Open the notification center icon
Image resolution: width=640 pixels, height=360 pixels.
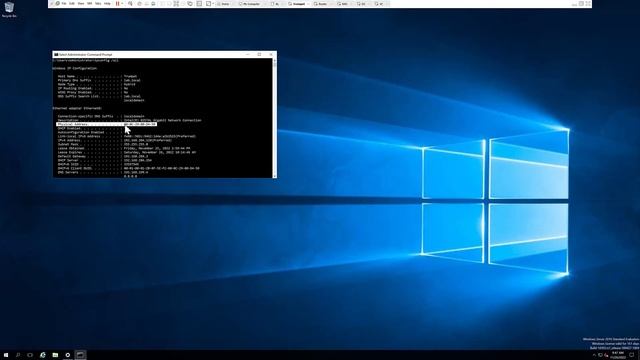click(x=631, y=355)
